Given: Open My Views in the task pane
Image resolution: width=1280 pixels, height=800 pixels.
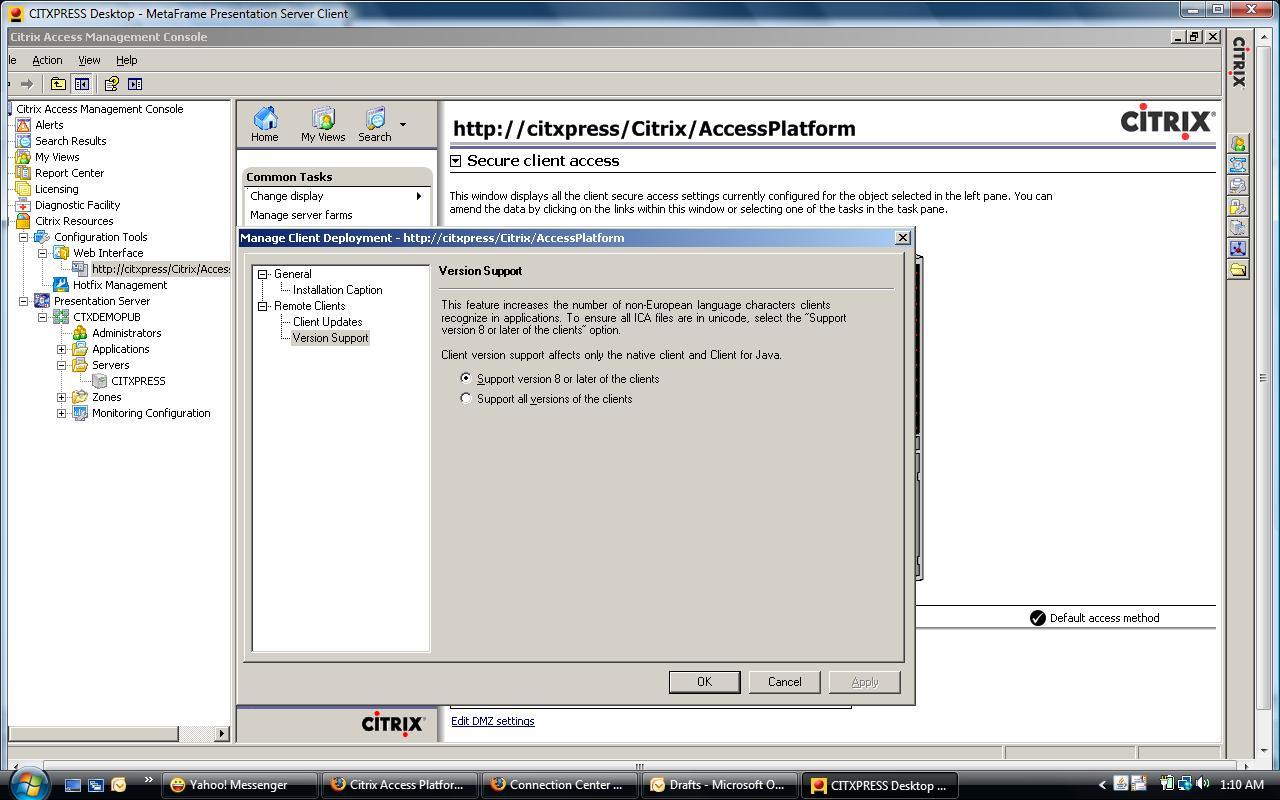Looking at the screenshot, I should [x=323, y=125].
